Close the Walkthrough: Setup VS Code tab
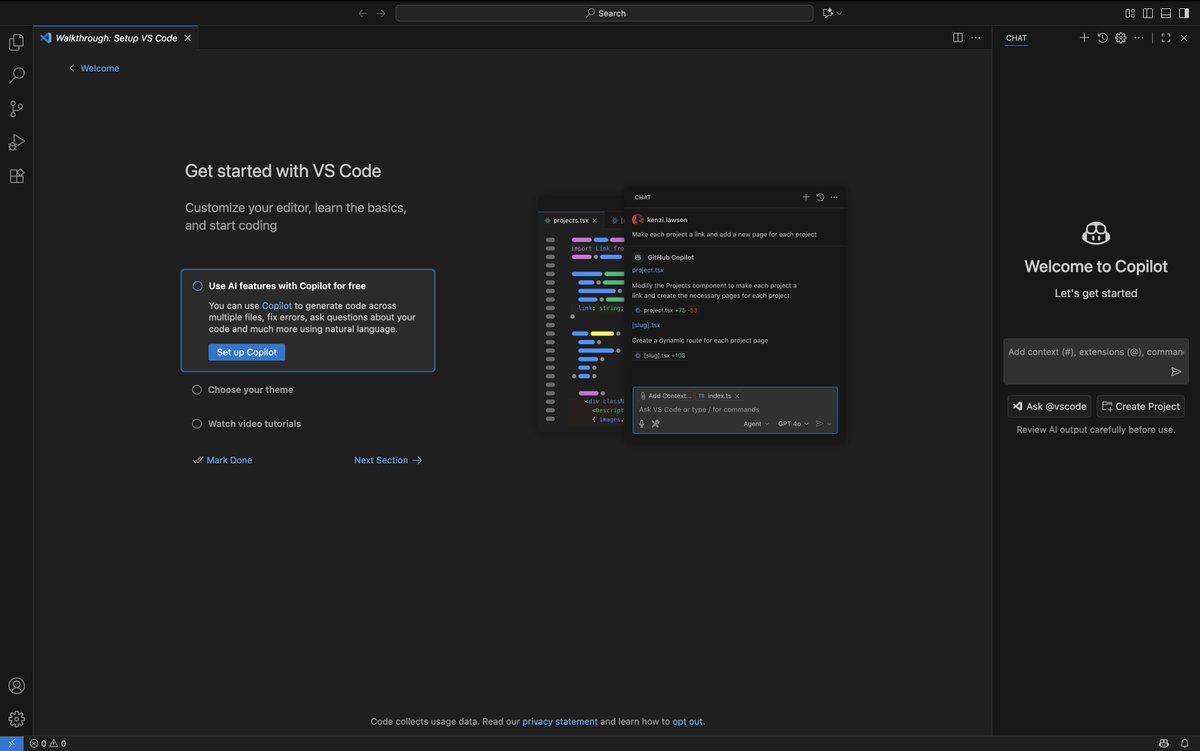This screenshot has width=1200, height=751. click(188, 38)
